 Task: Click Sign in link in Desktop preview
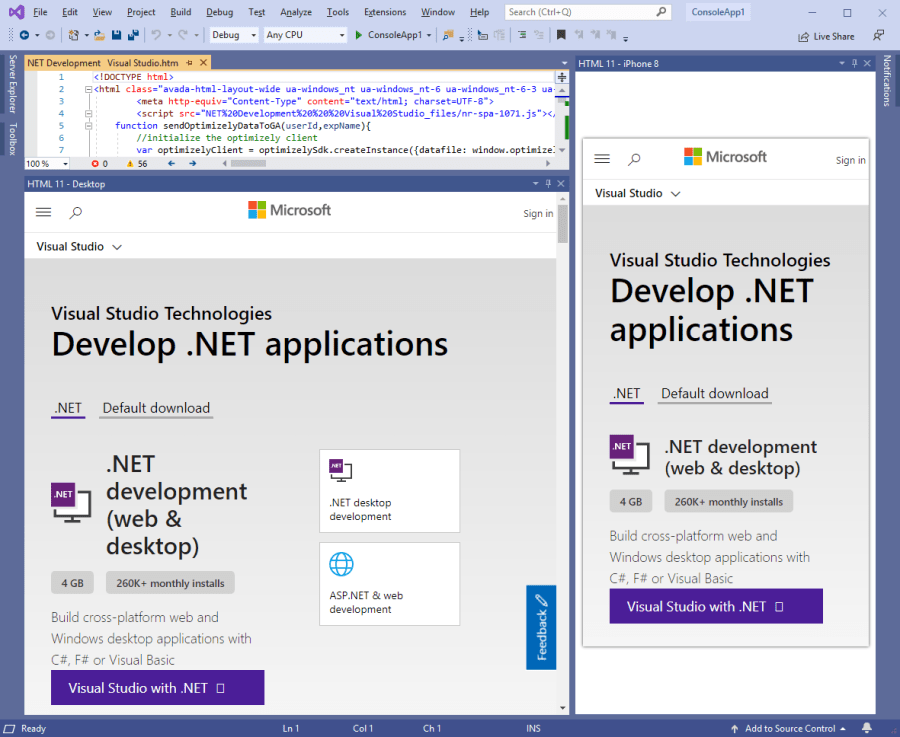point(538,213)
